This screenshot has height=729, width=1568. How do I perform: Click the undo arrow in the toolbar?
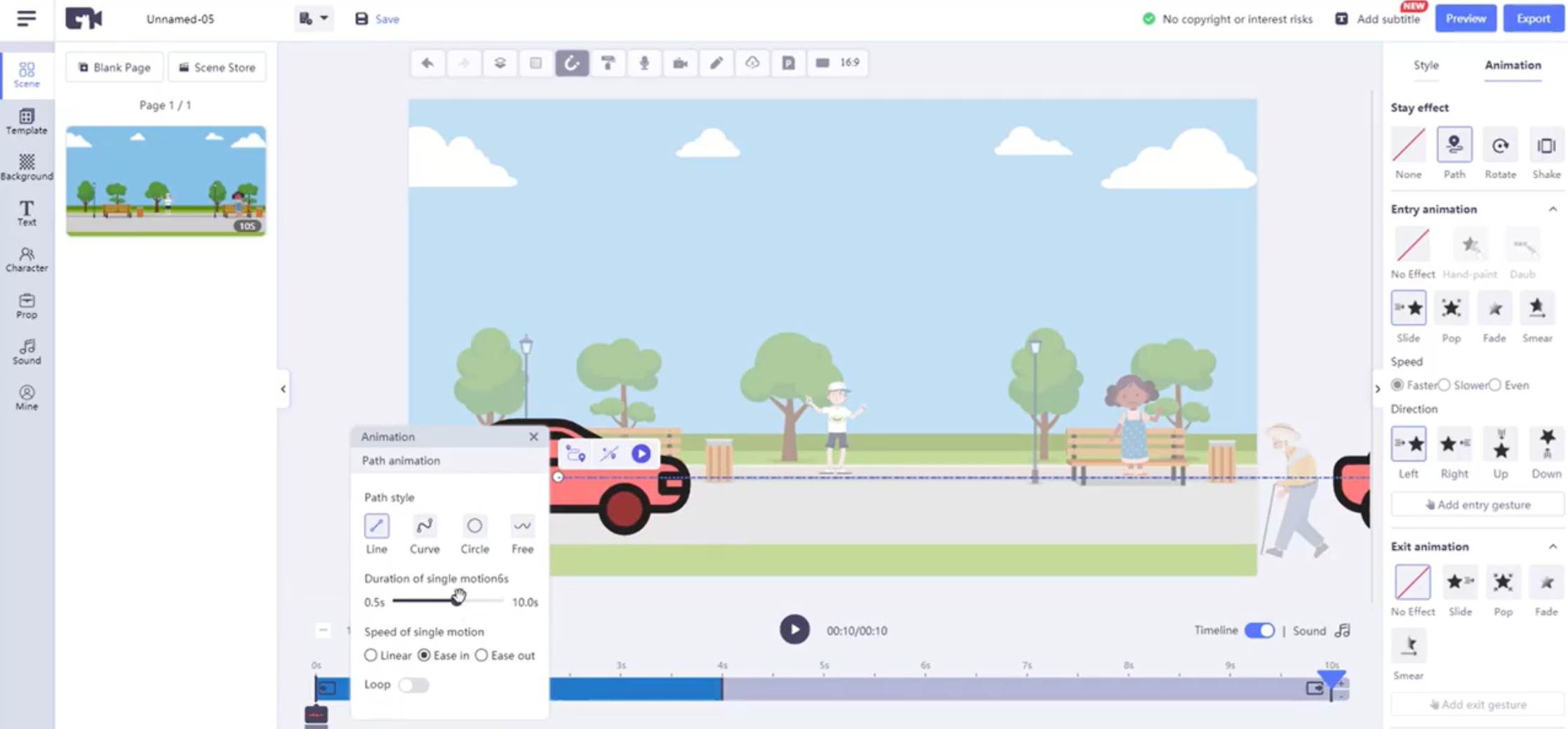(427, 63)
